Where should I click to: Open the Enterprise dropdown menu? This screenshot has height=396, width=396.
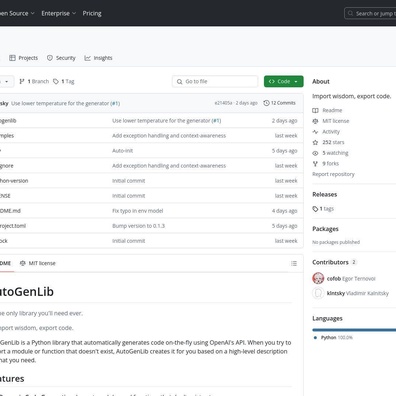click(59, 13)
